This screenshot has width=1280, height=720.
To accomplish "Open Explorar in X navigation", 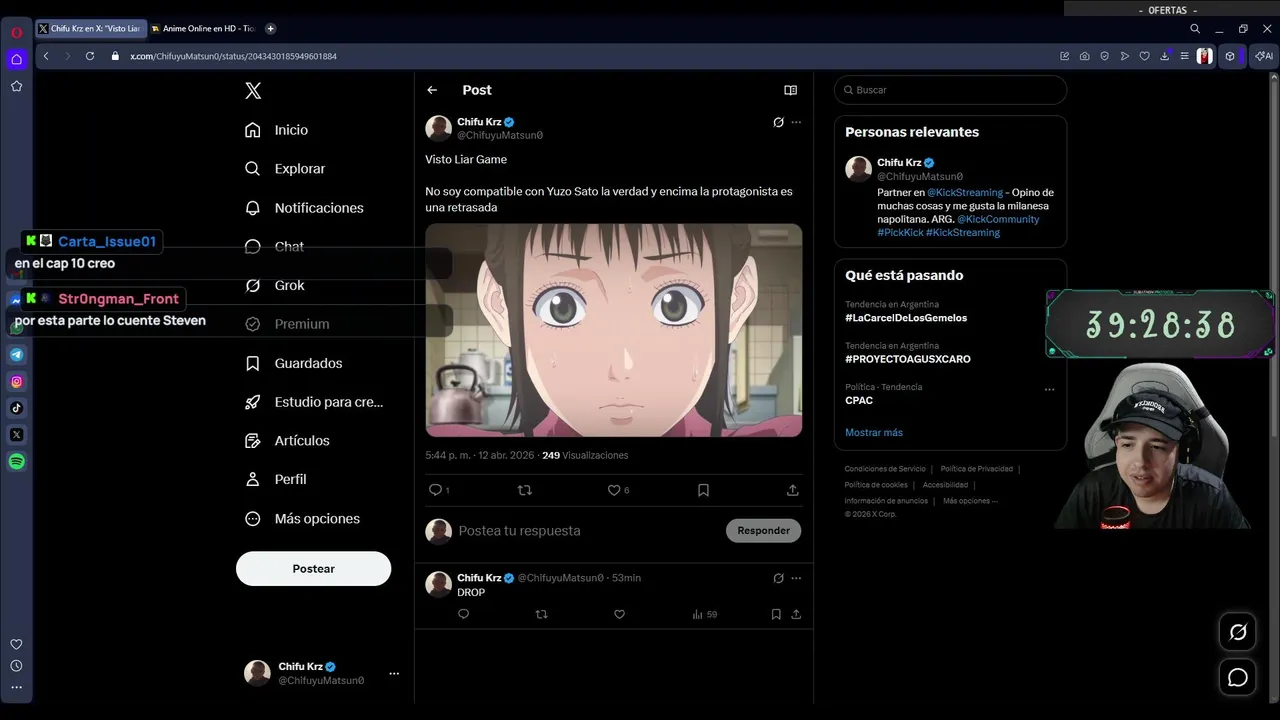I will tap(286, 169).
